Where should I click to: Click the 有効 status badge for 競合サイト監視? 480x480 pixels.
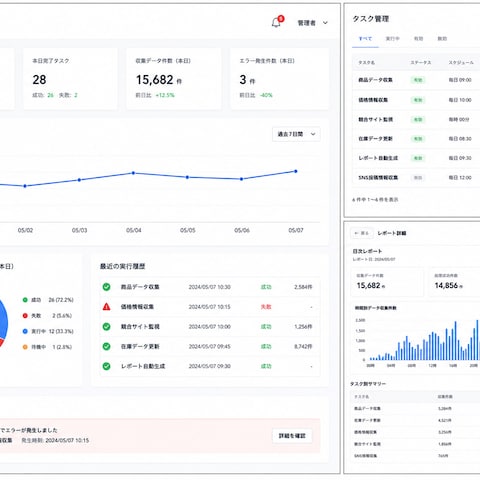coord(418,119)
